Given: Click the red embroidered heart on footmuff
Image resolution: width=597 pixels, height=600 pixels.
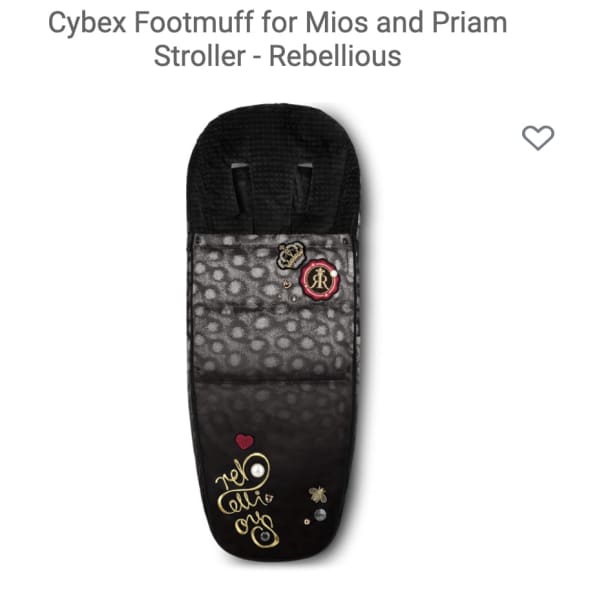Looking at the screenshot, I should [244, 442].
